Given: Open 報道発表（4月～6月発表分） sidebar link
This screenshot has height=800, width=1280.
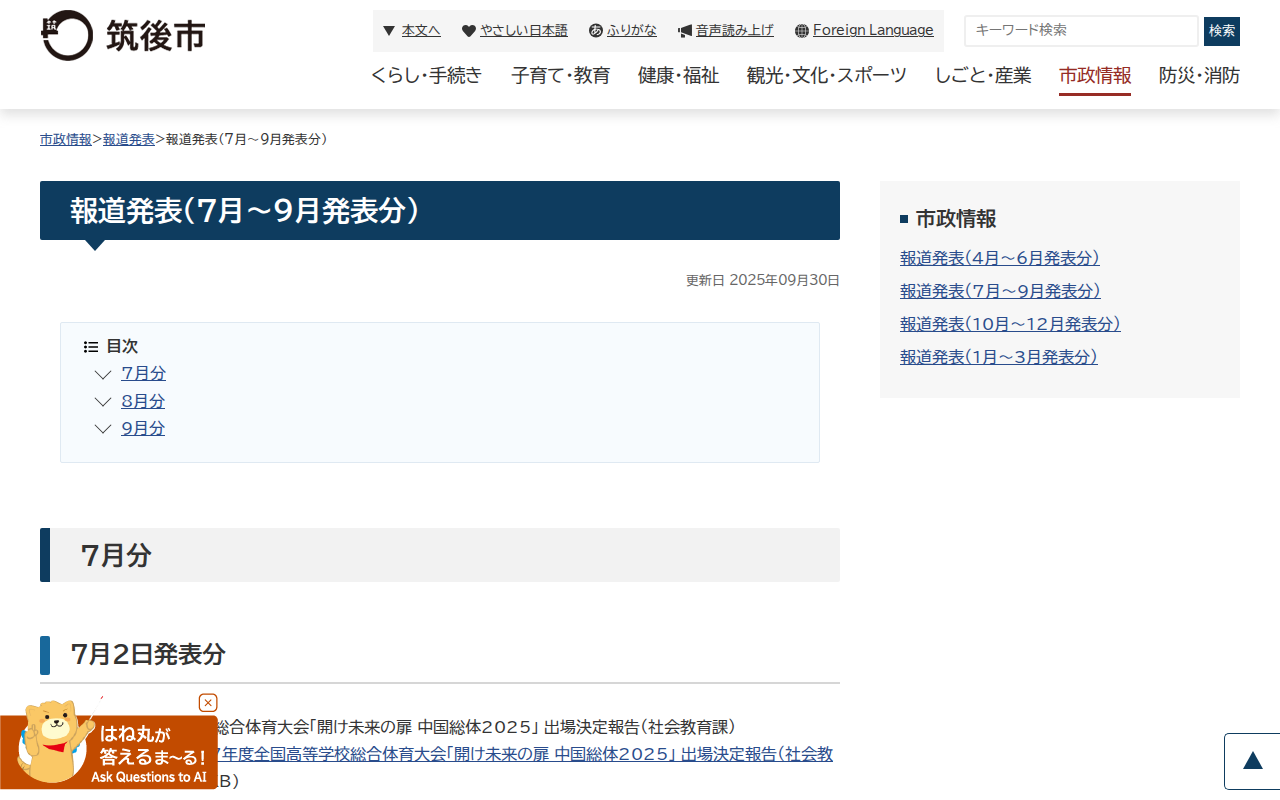Looking at the screenshot, I should point(1000,258).
